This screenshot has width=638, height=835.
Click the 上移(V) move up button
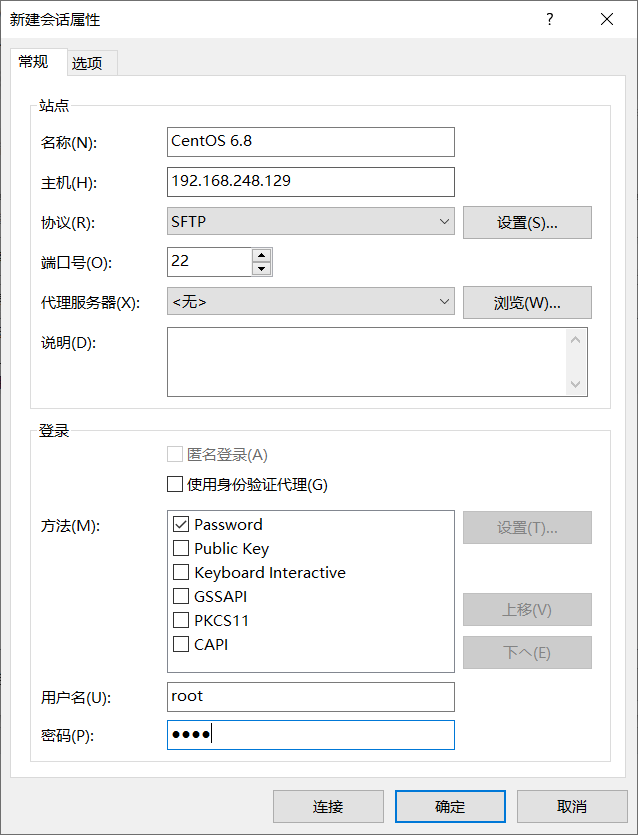[527, 610]
